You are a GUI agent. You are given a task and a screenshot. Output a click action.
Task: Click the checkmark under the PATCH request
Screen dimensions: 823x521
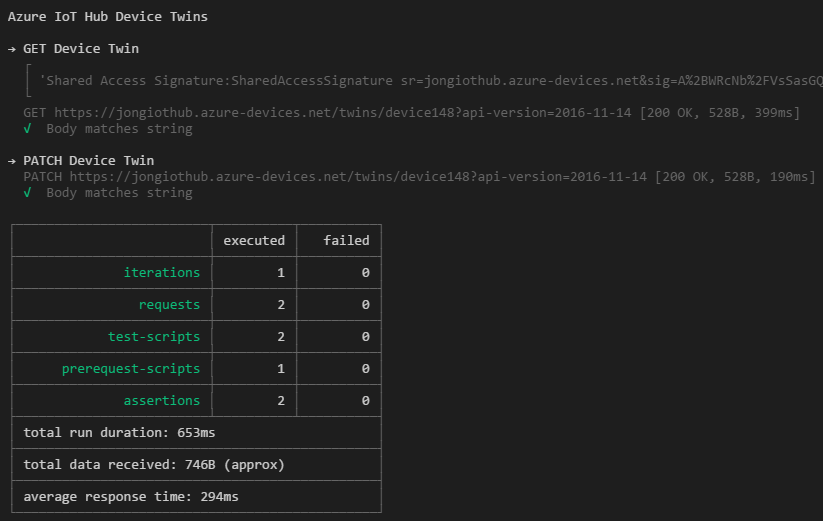click(x=28, y=193)
